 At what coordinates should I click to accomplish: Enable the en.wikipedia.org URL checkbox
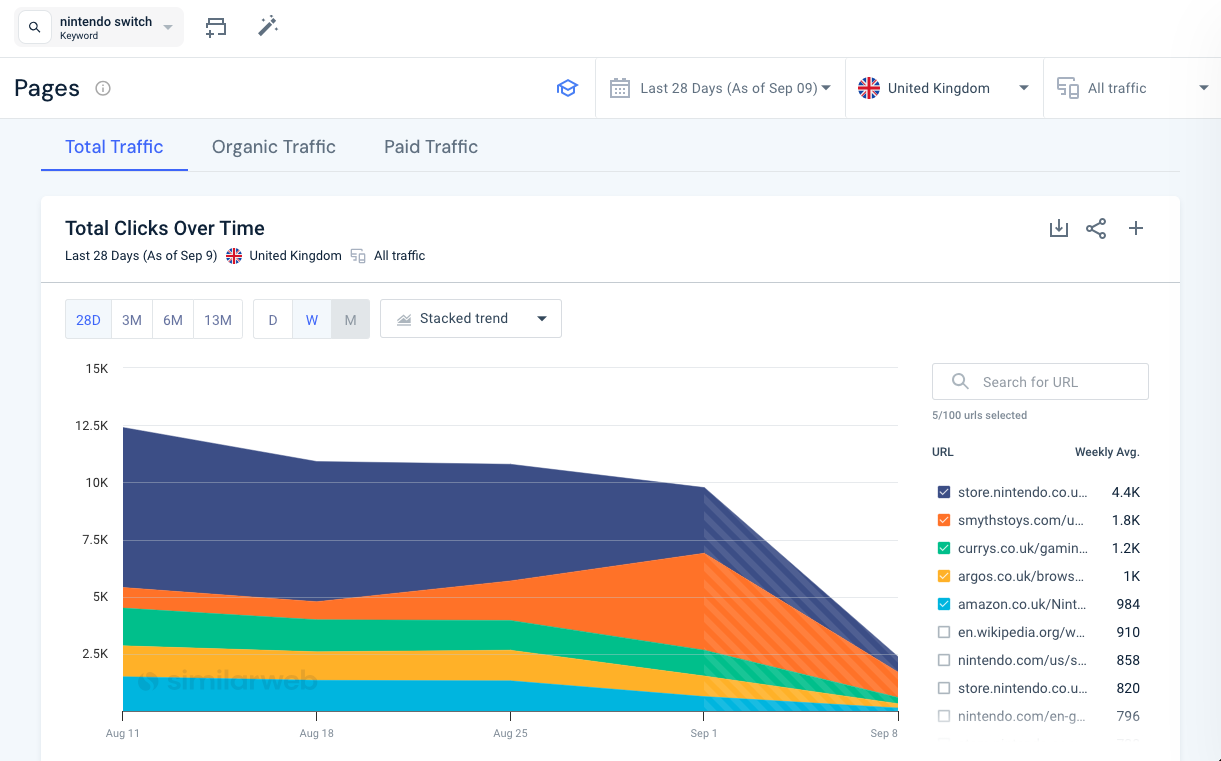pyautogui.click(x=944, y=632)
